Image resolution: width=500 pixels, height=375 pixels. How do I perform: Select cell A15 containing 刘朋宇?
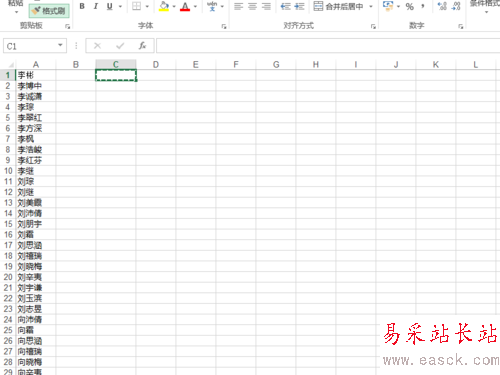(x=36, y=224)
